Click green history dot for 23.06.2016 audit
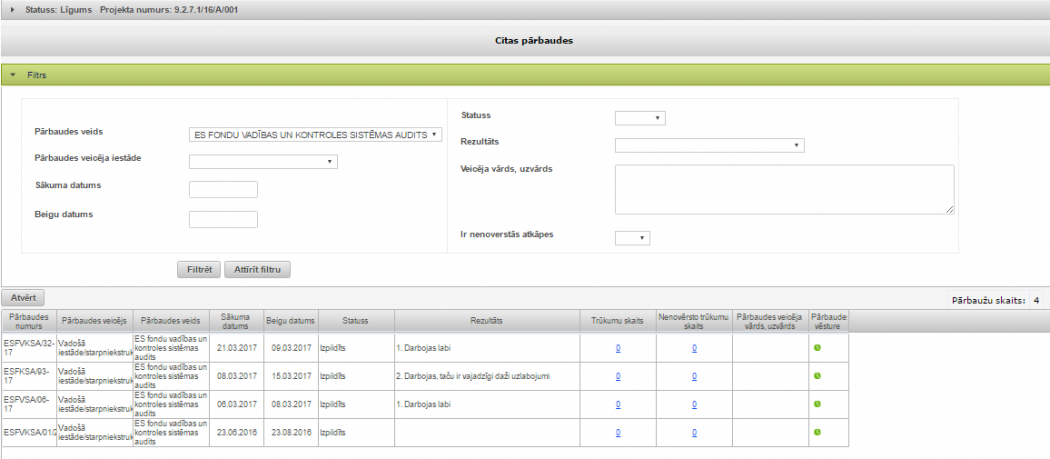This screenshot has height=459, width=1050. 816,432
